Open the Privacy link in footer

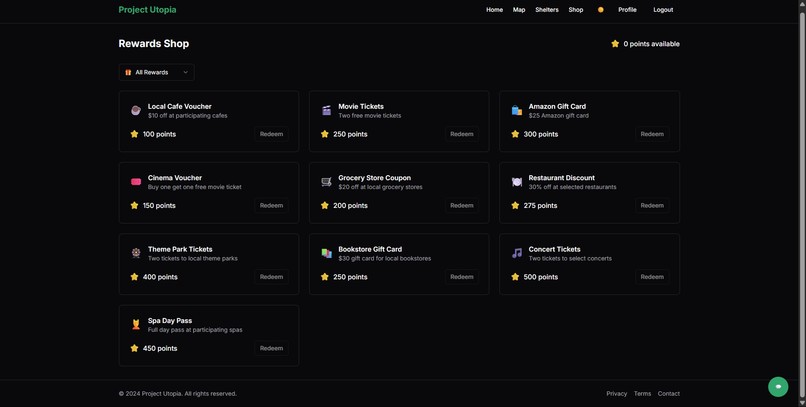coord(616,394)
